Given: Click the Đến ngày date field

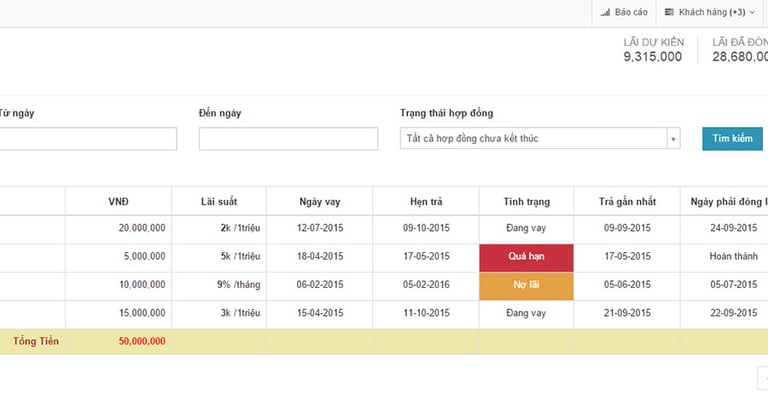Looking at the screenshot, I should tap(288, 139).
